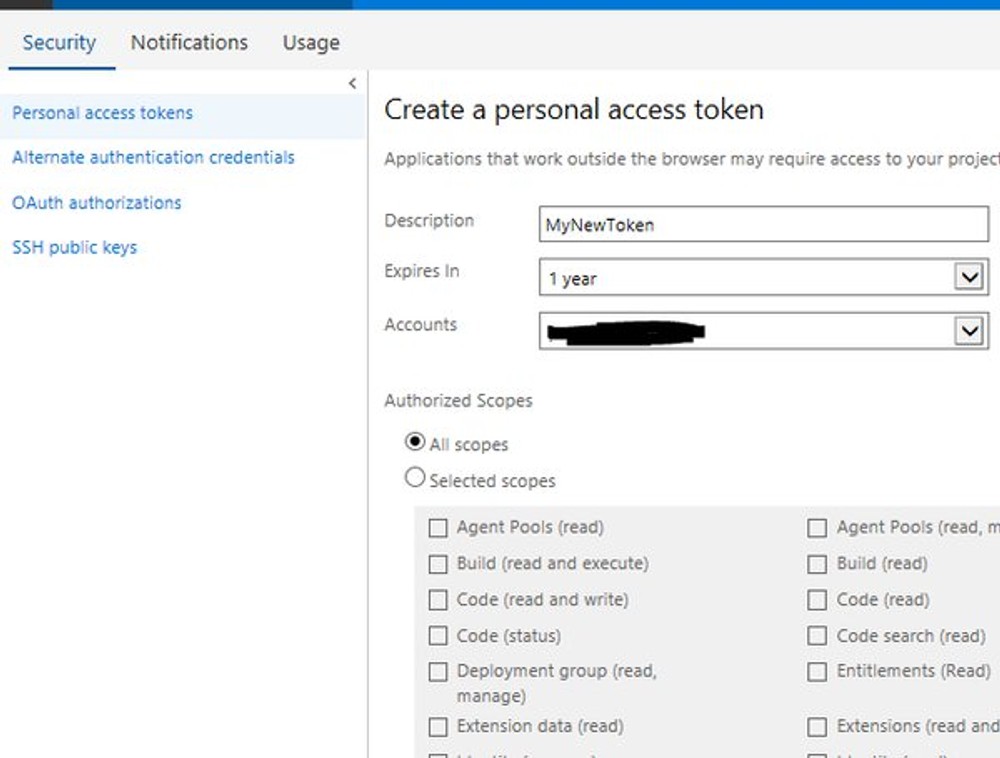
Task: Open the SSH public keys page
Action: pyautogui.click(x=74, y=247)
